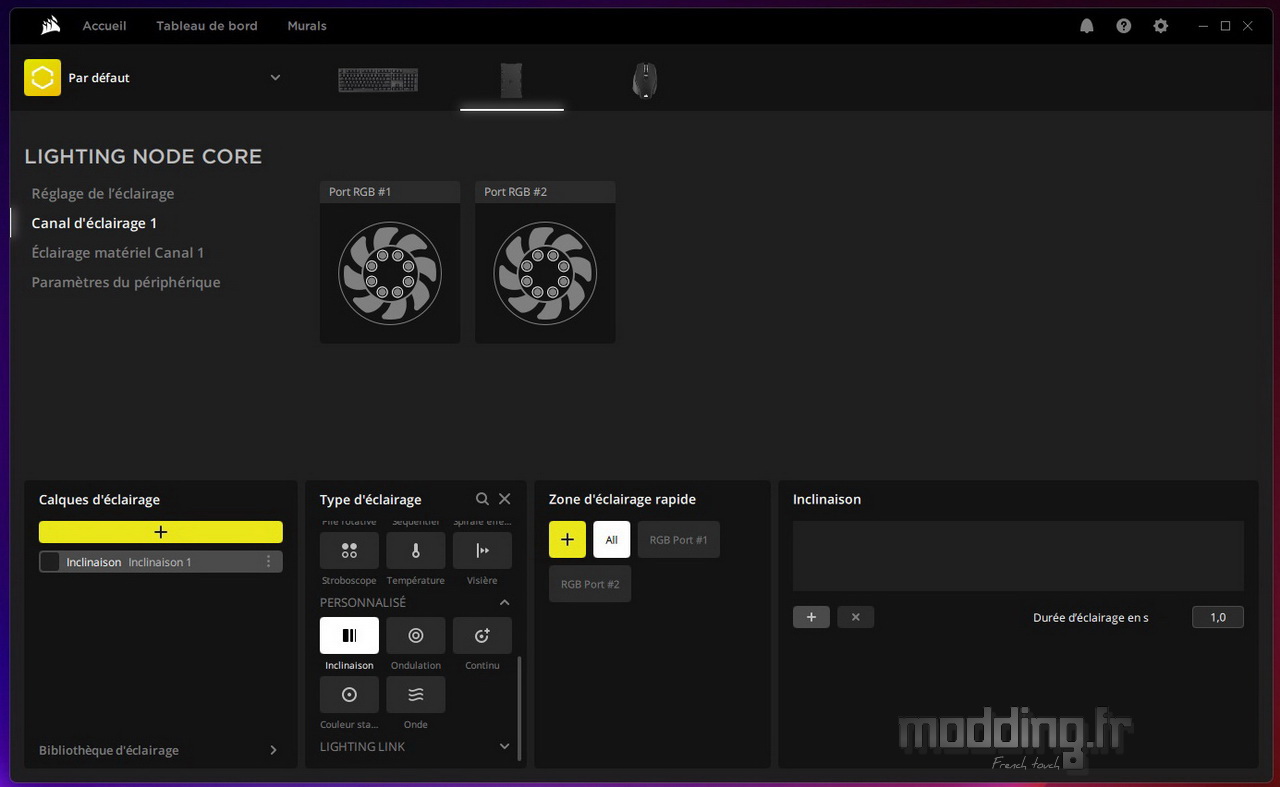The height and width of the screenshot is (787, 1280).
Task: Select the Stroboscope lighting type
Action: 349,550
